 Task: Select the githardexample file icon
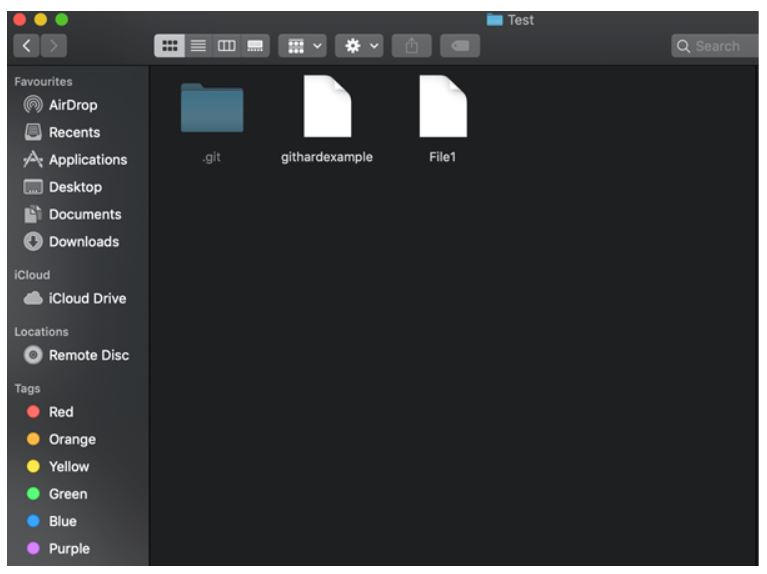[x=327, y=106]
